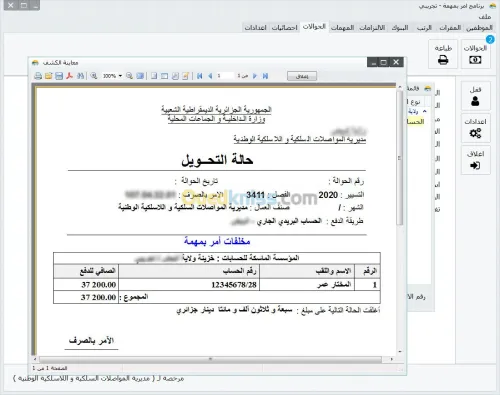Select the الحوالات tab

click(314, 27)
